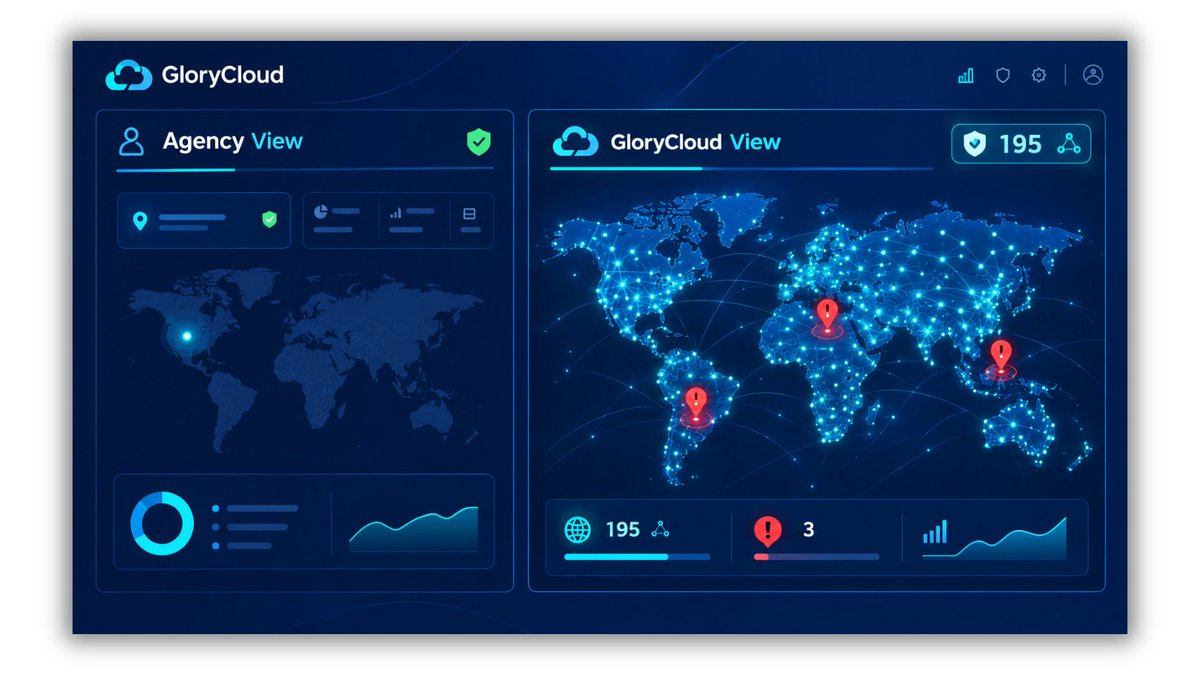The height and width of the screenshot is (675, 1200).
Task: Click the red progress bar under alerts
Action: (x=816, y=557)
